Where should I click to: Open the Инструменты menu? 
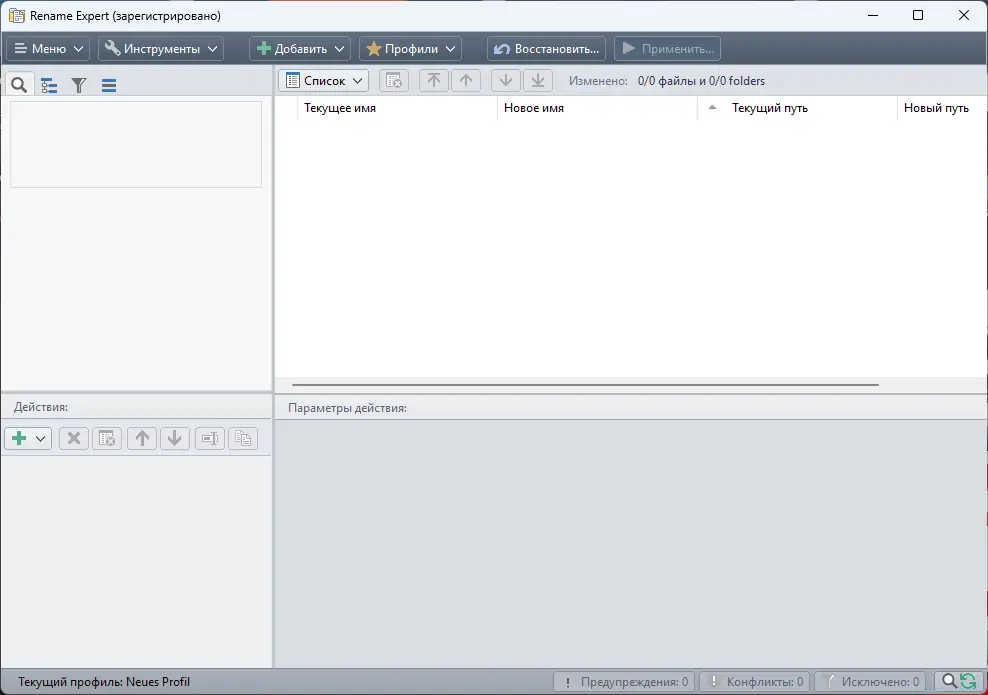[161, 49]
